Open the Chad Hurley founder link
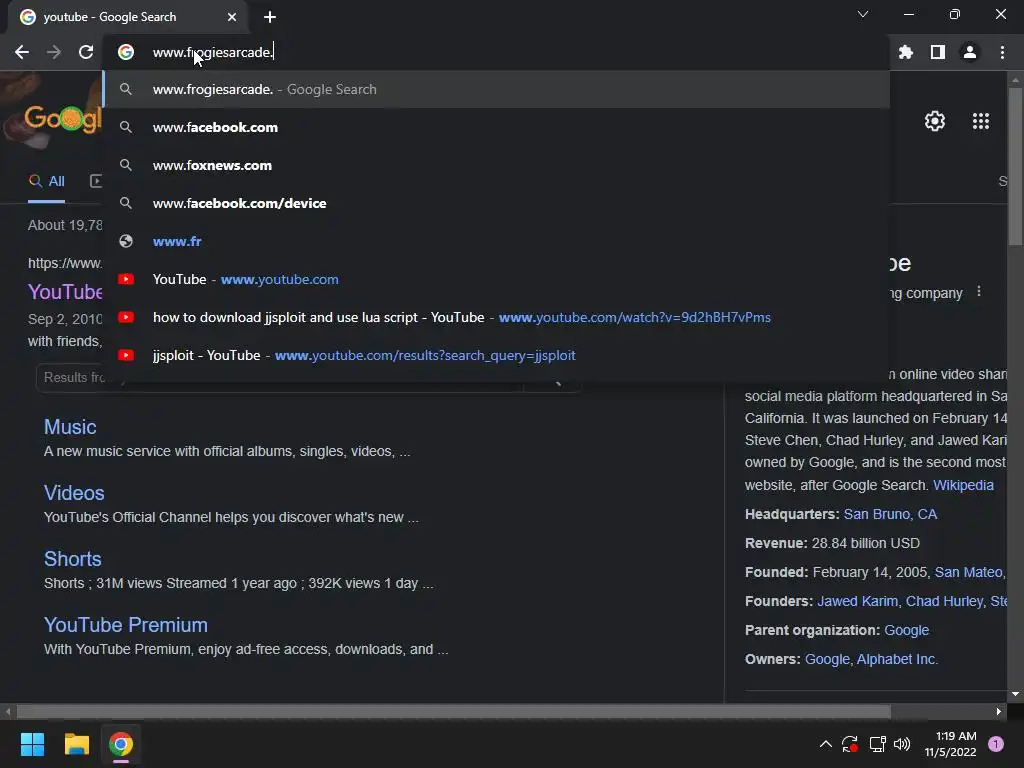This screenshot has height=768, width=1024. click(944, 601)
